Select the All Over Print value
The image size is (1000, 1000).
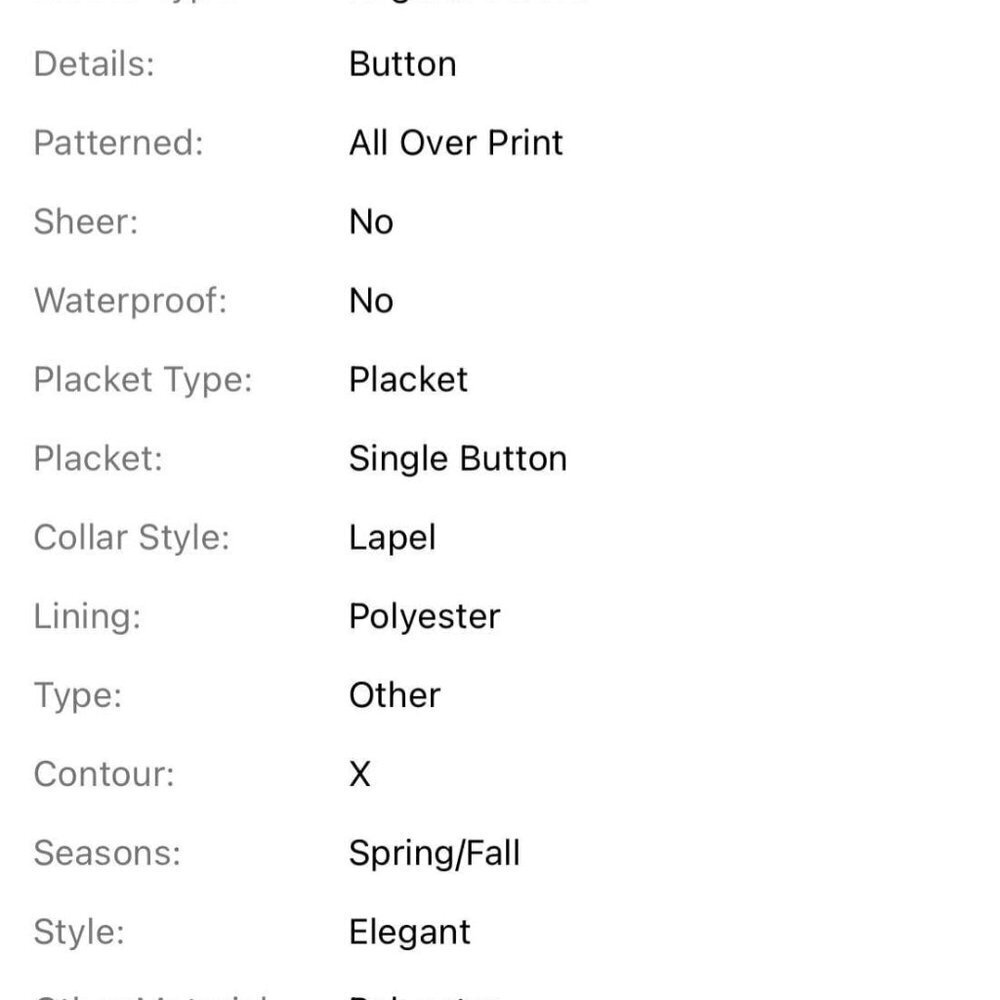point(456,143)
